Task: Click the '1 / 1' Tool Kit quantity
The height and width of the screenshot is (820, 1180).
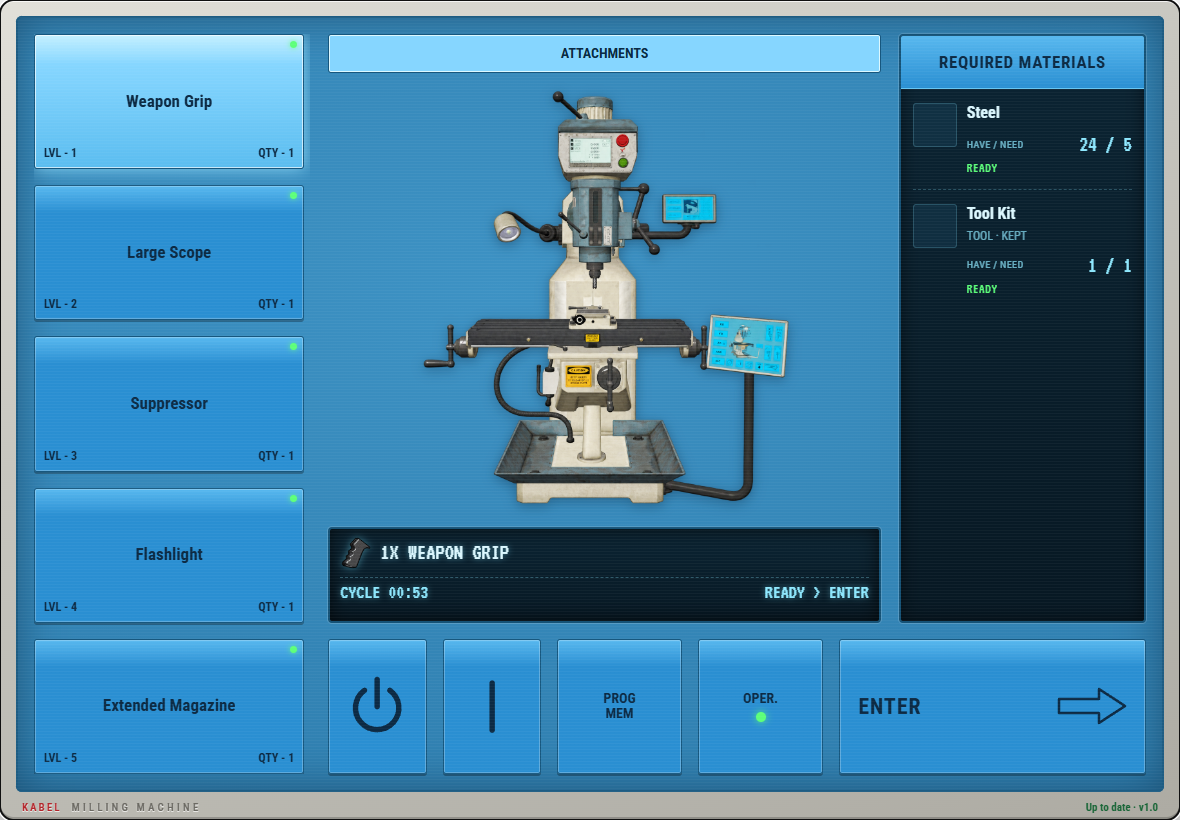Action: [x=1109, y=266]
